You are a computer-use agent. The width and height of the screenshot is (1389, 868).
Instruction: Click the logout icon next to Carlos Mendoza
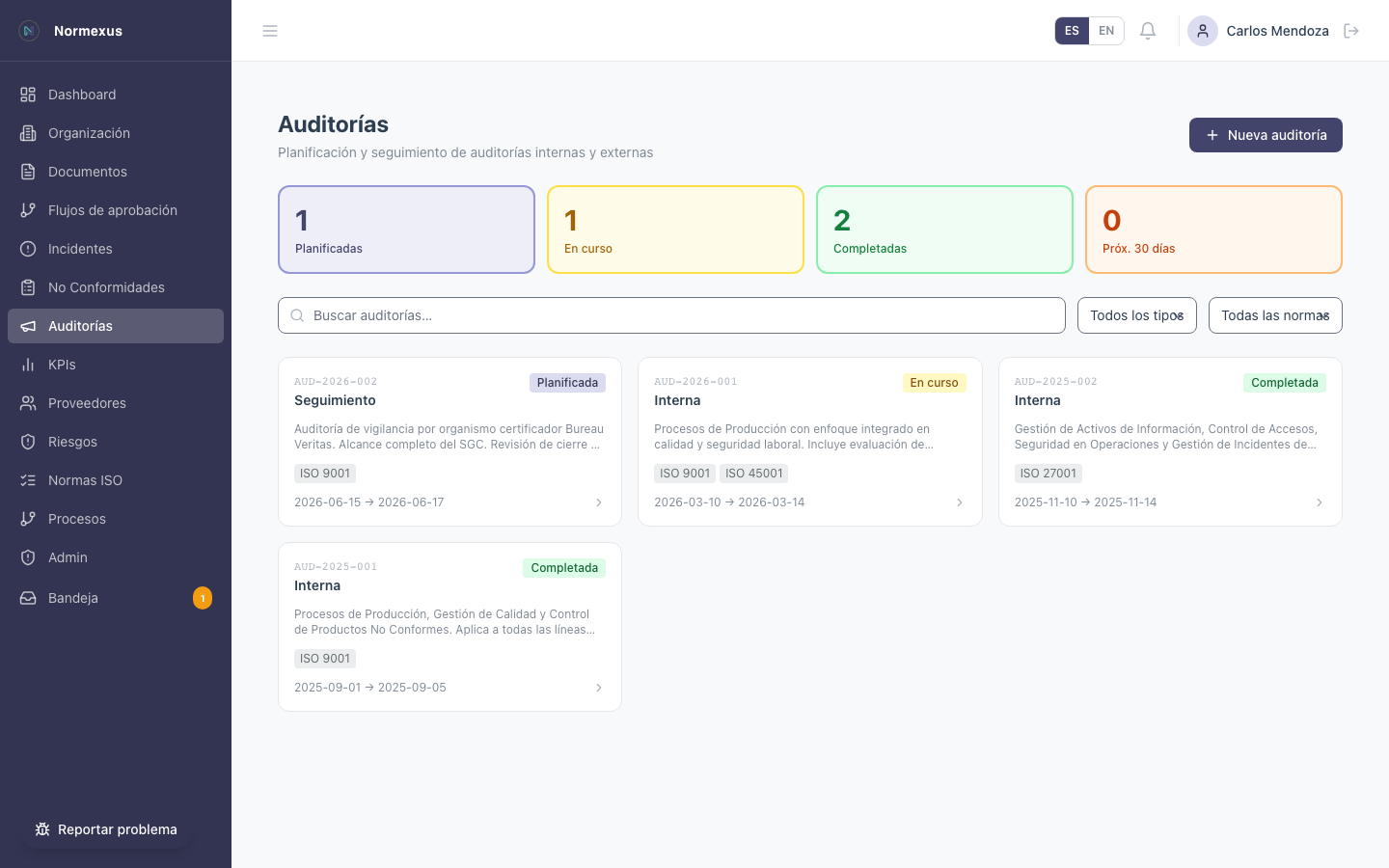(1351, 30)
